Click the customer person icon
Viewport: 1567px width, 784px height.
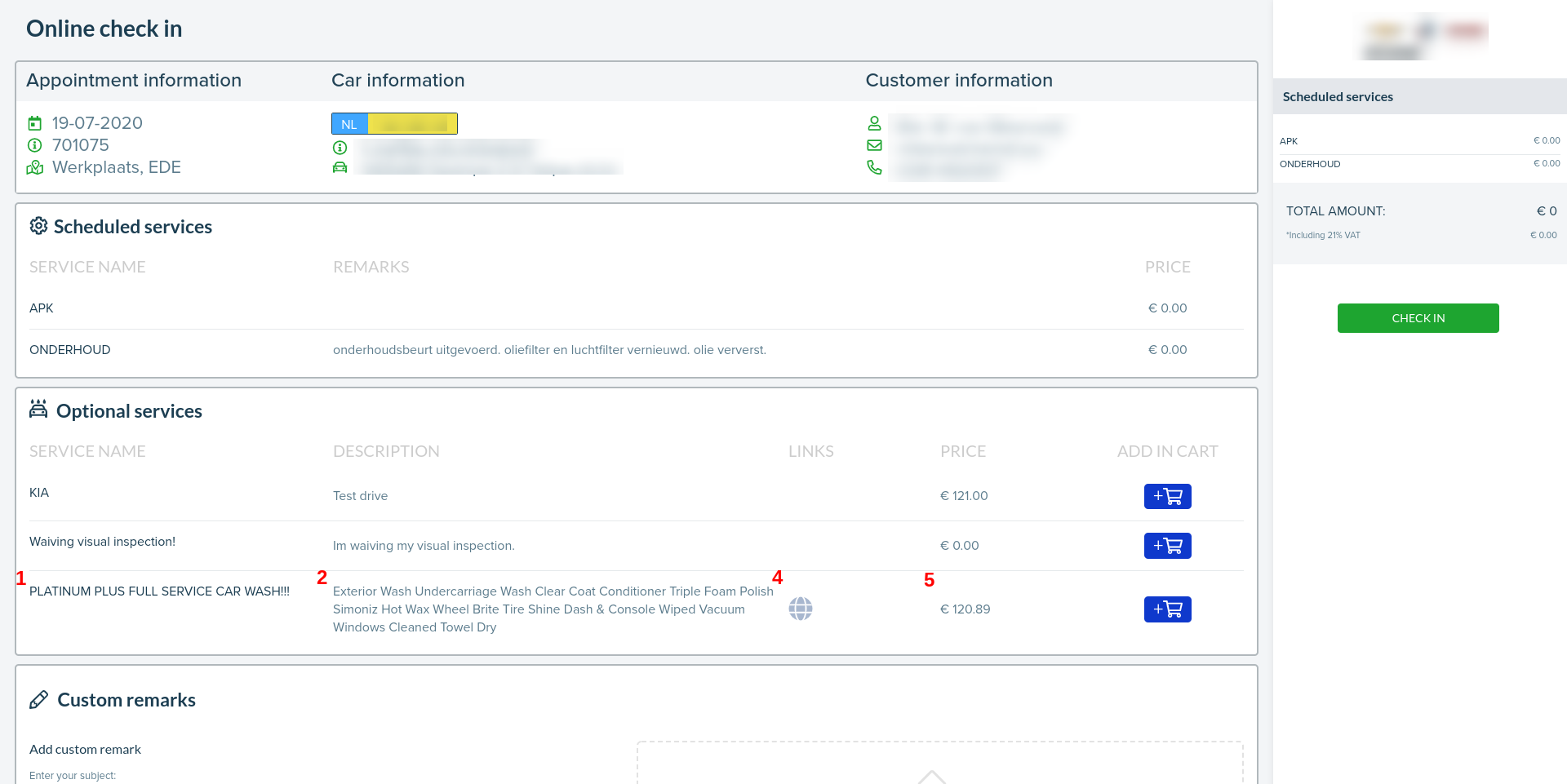[x=874, y=123]
